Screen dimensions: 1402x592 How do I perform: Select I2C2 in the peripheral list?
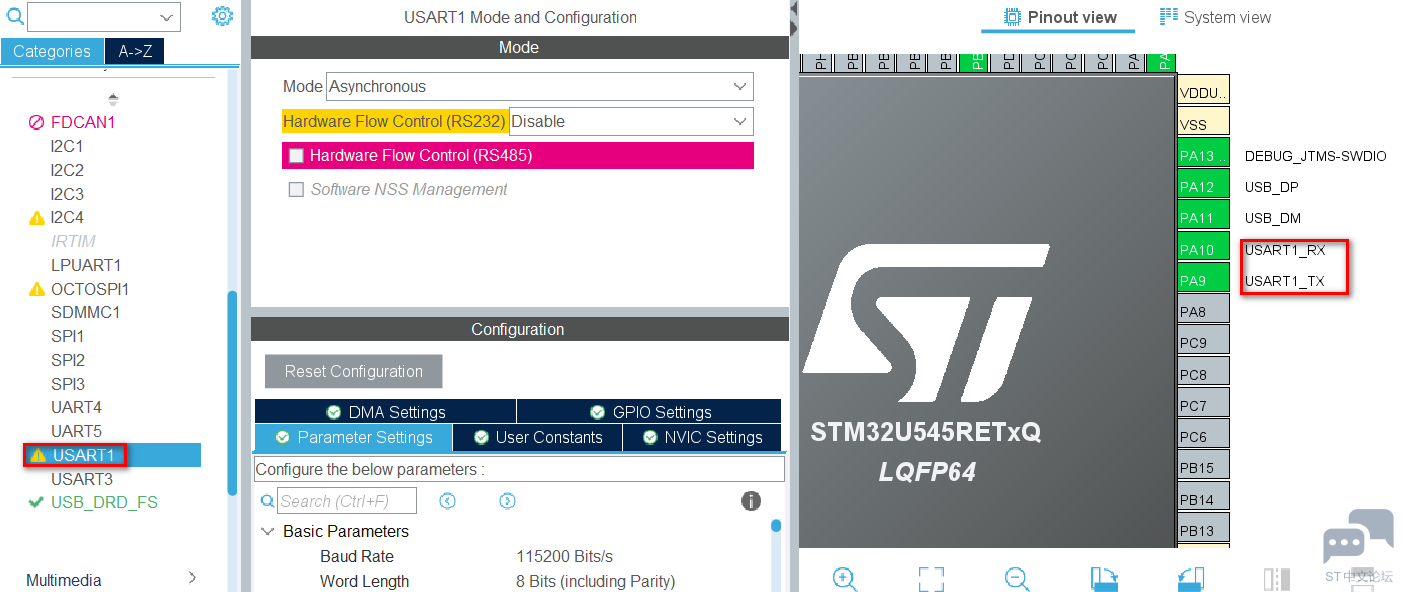(x=67, y=170)
